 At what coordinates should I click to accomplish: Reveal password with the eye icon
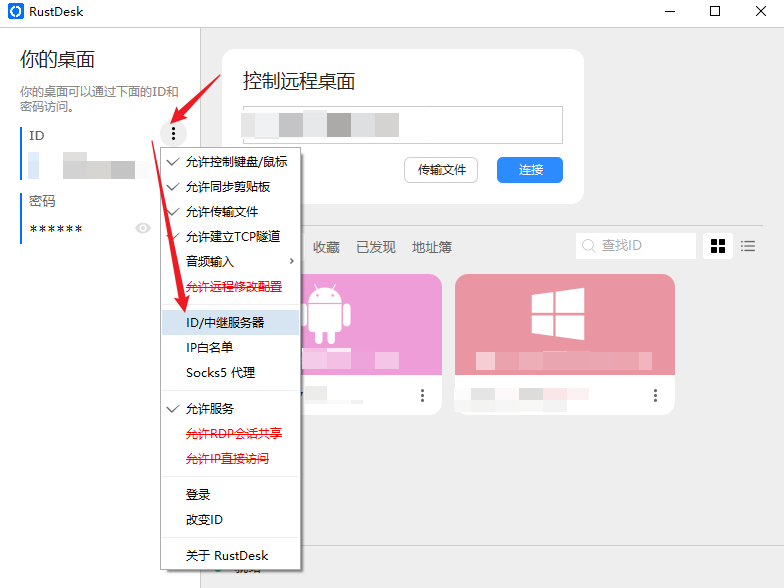[142, 228]
